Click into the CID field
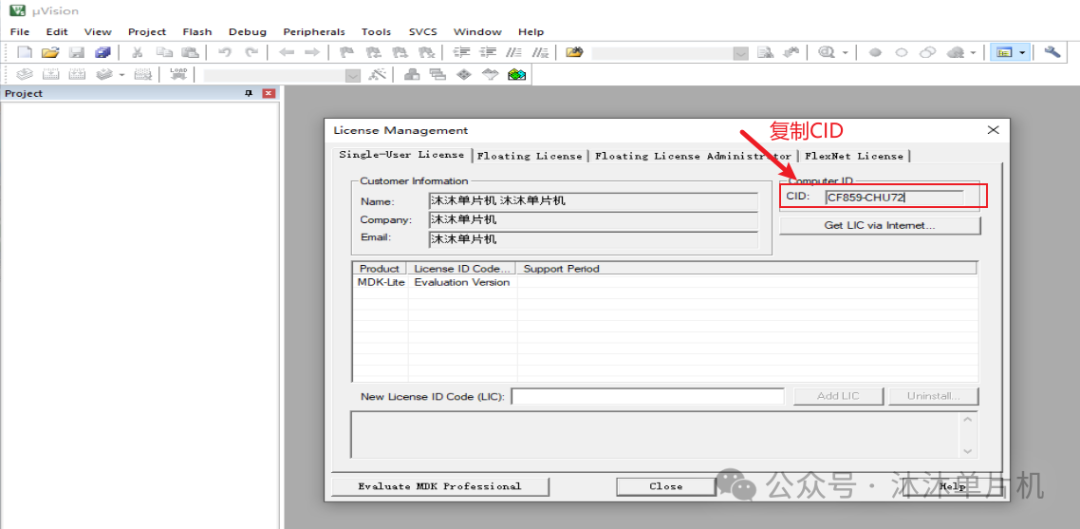Screen dimensions: 1080x529 point(894,198)
